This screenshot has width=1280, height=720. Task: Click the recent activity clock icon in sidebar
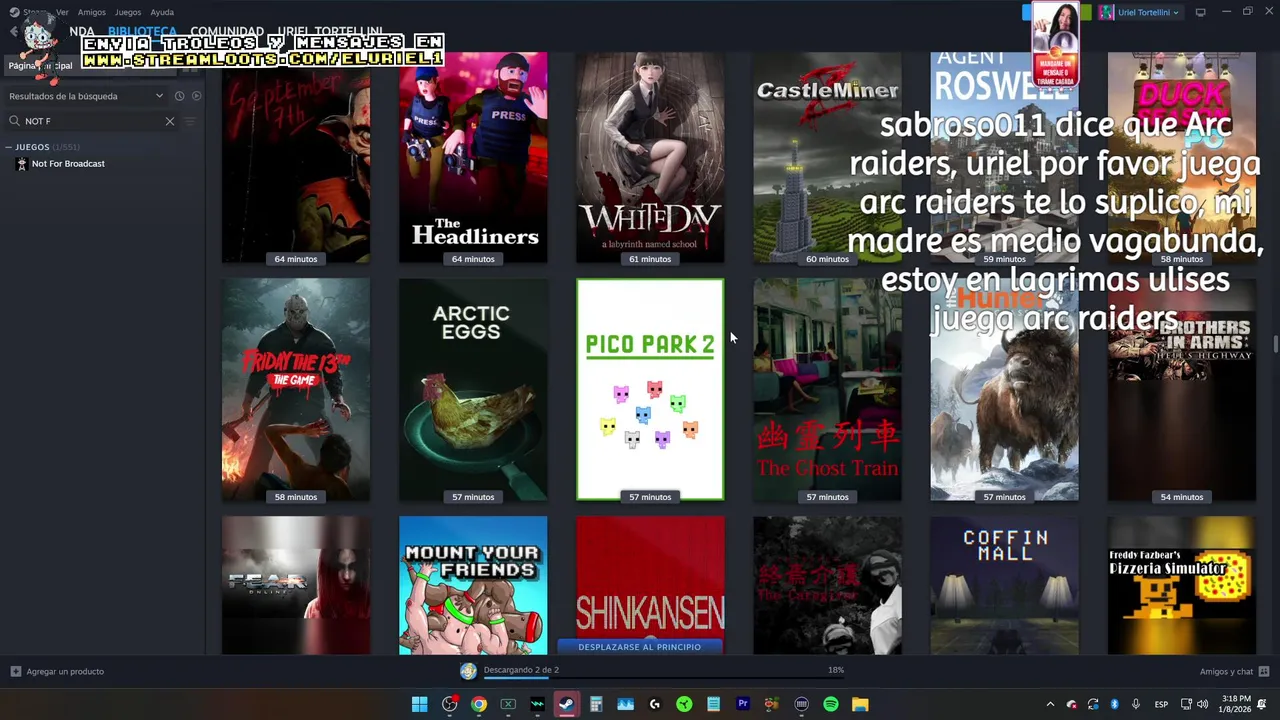click(x=179, y=96)
